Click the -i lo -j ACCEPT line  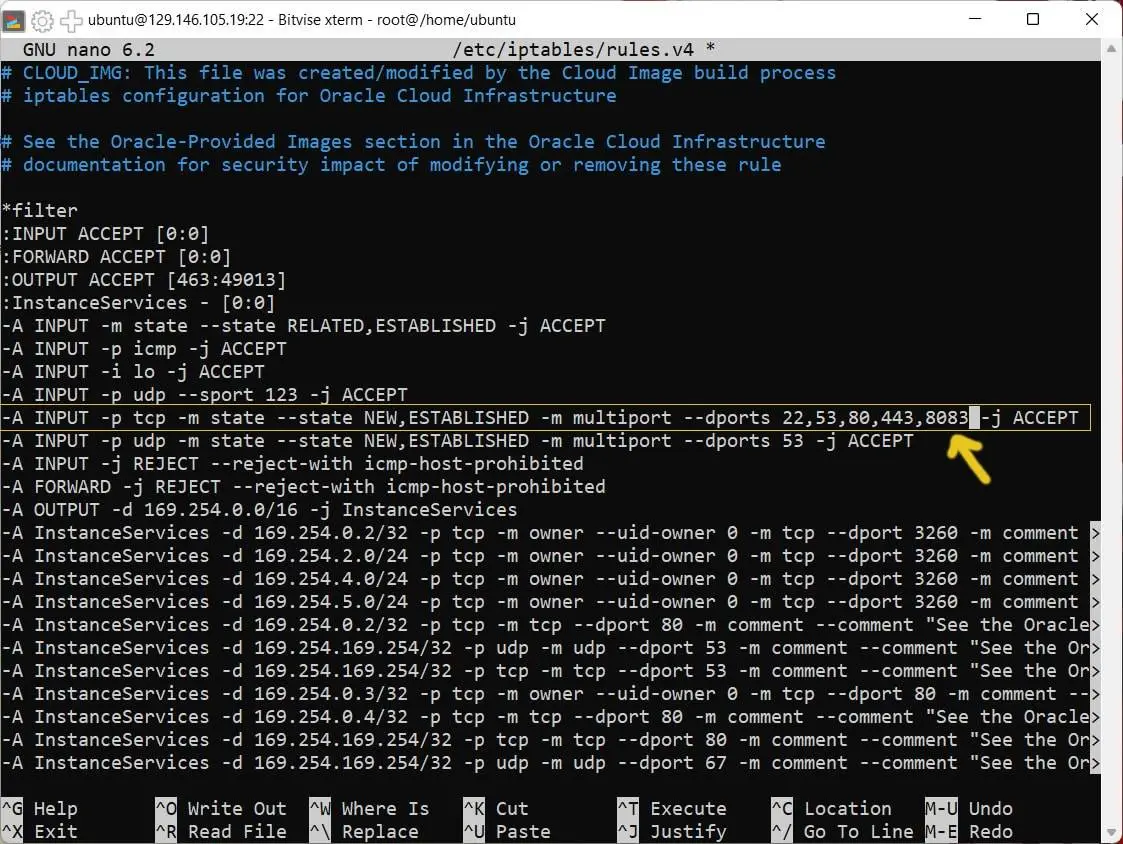pyautogui.click(x=133, y=371)
